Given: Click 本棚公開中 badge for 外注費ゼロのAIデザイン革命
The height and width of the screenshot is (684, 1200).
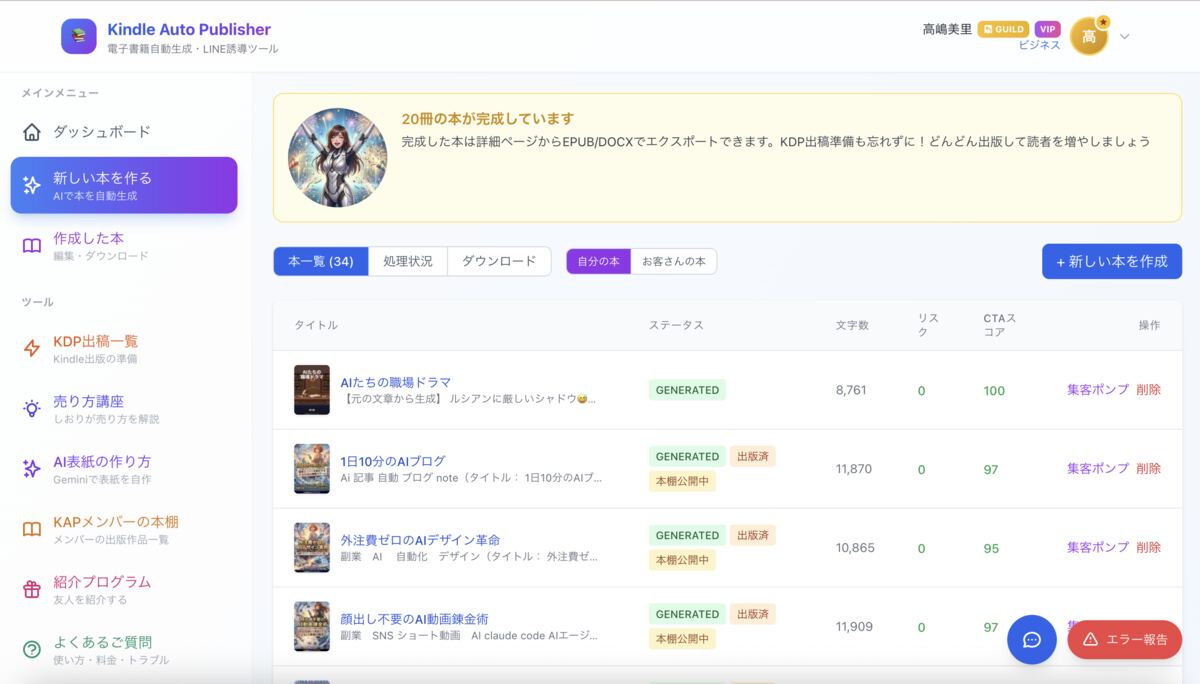Looking at the screenshot, I should (x=682, y=560).
